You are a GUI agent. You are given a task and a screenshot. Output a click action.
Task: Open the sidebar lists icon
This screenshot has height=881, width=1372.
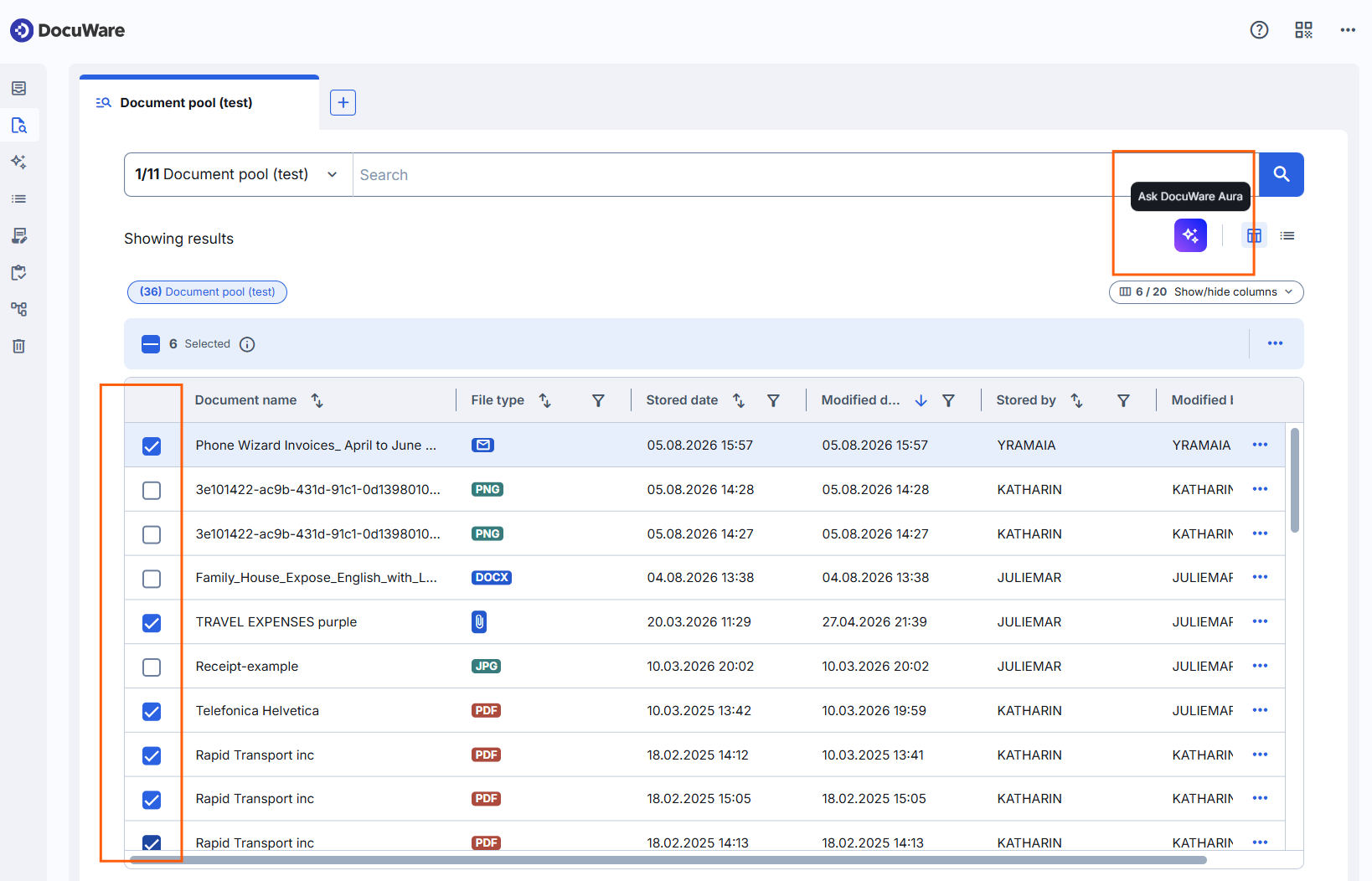click(x=19, y=198)
